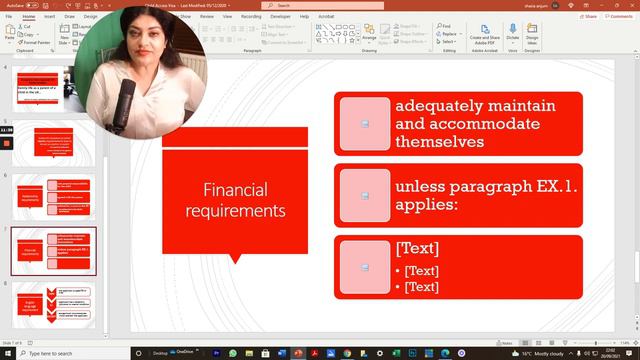Screen dimensions: 640x360
Task: Open the Acrobat ribbon tab
Action: [x=326, y=17]
